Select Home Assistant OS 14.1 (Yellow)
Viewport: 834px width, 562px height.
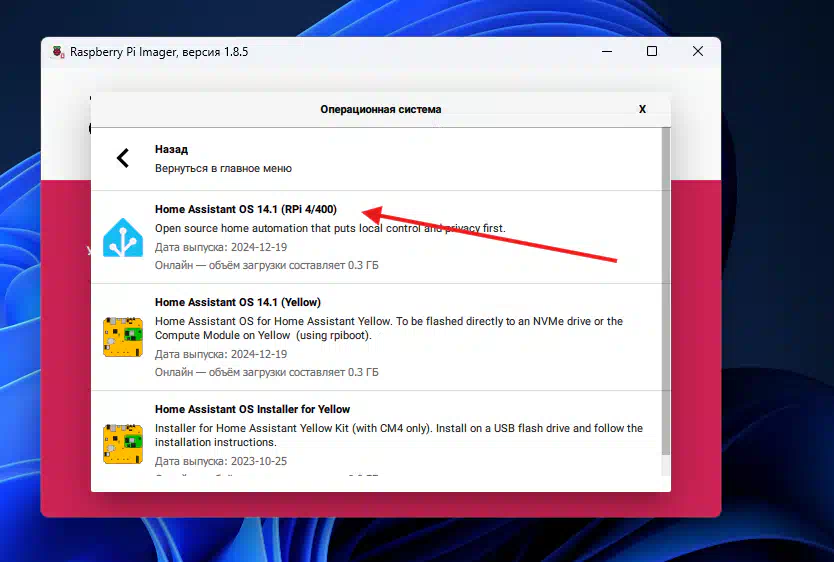point(377,337)
